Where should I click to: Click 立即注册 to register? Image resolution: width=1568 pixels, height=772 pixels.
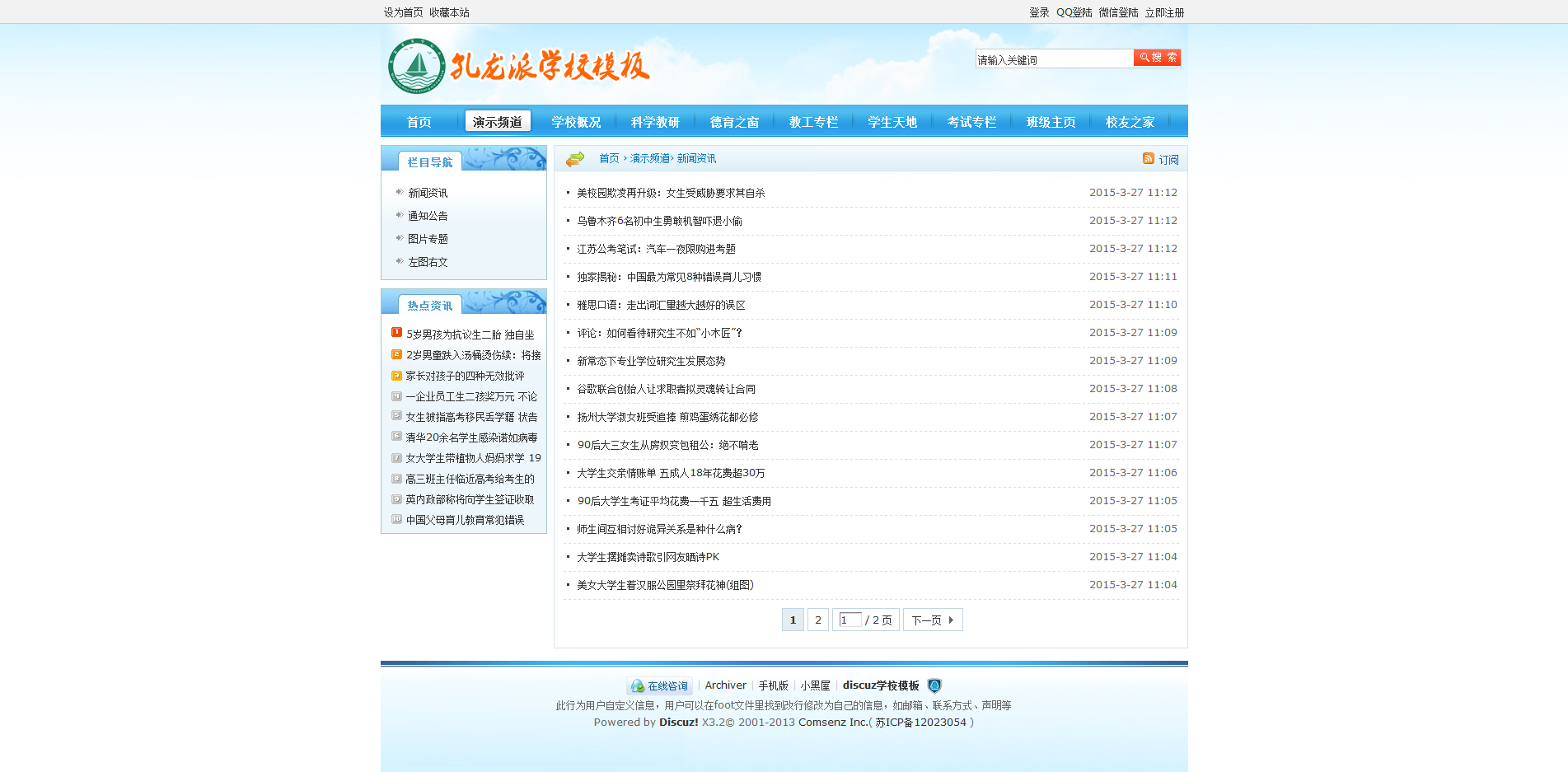1163,12
